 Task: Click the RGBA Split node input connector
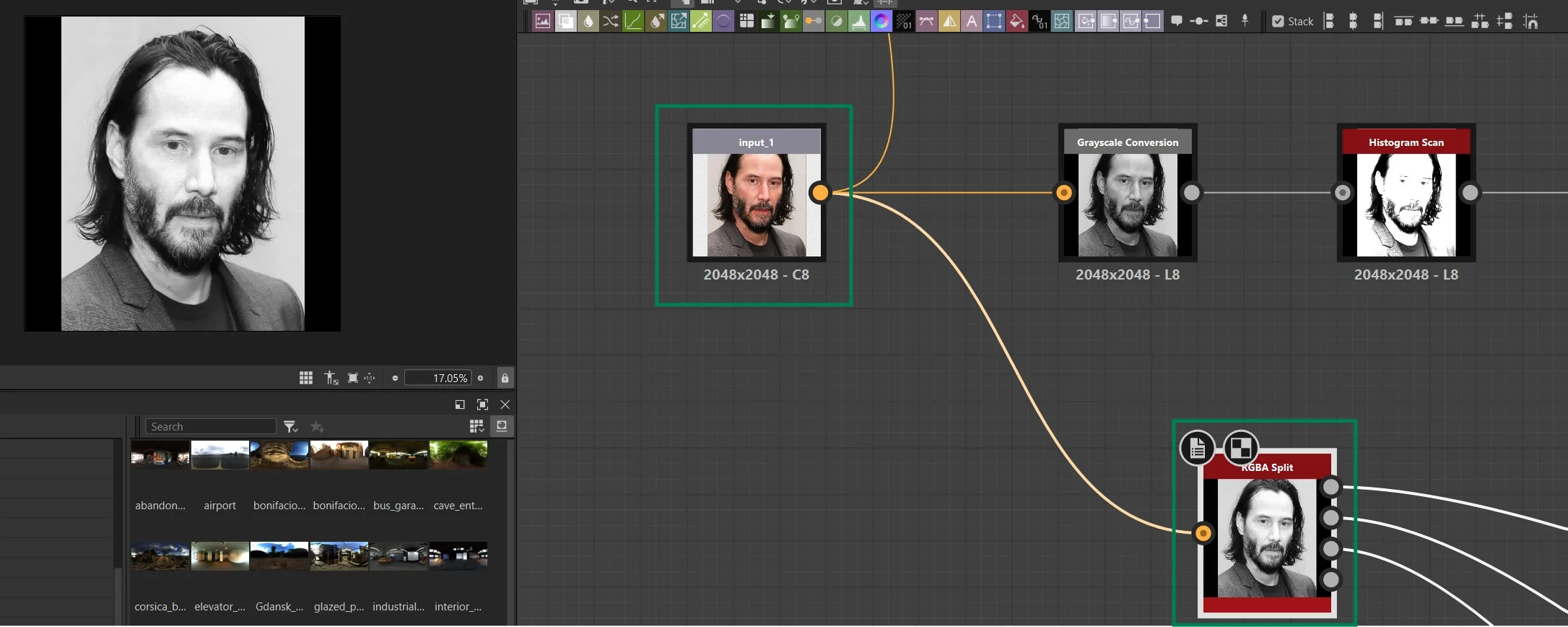[x=1203, y=534]
